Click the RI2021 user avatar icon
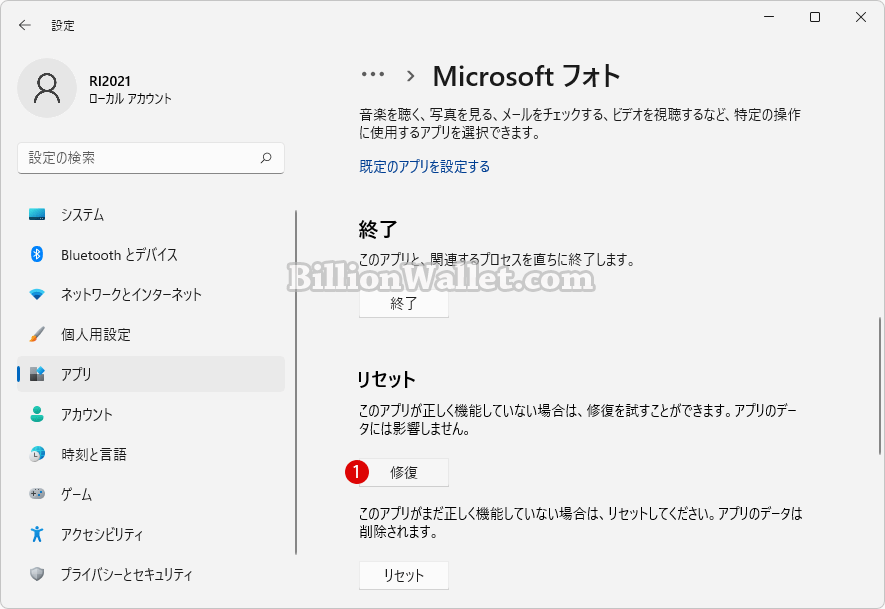 (x=47, y=89)
